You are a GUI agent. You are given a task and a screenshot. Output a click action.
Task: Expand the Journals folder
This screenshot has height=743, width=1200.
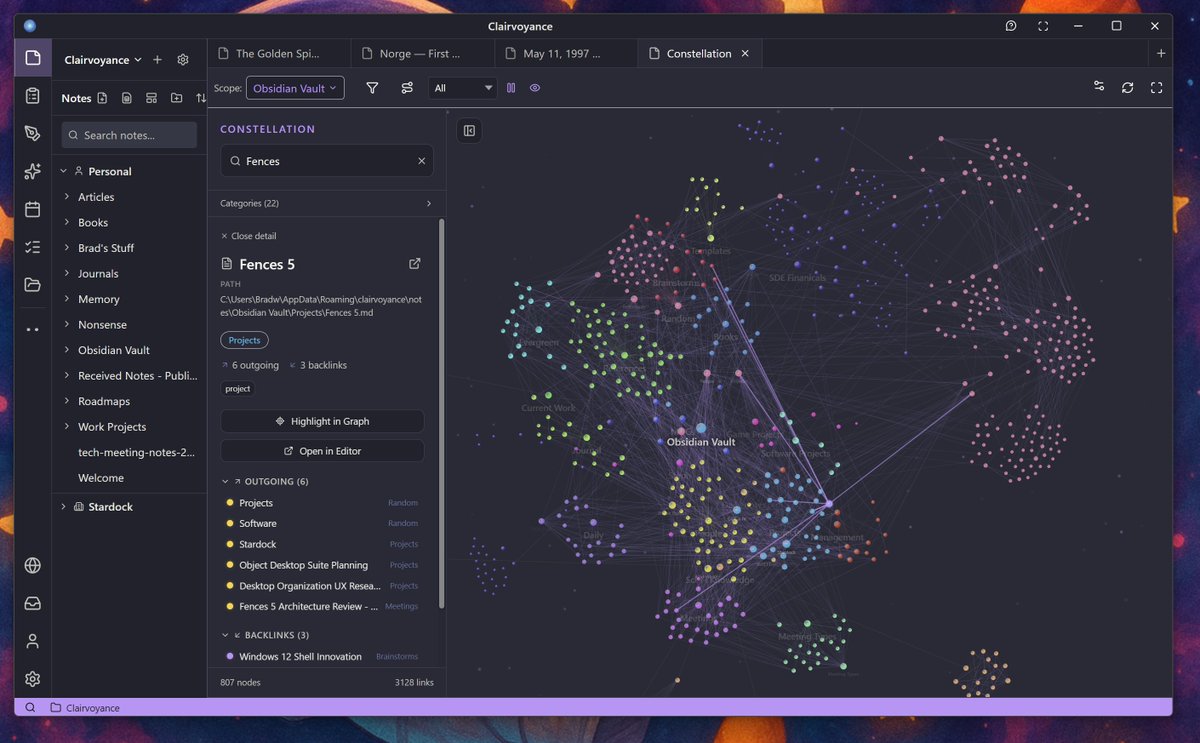click(x=67, y=274)
